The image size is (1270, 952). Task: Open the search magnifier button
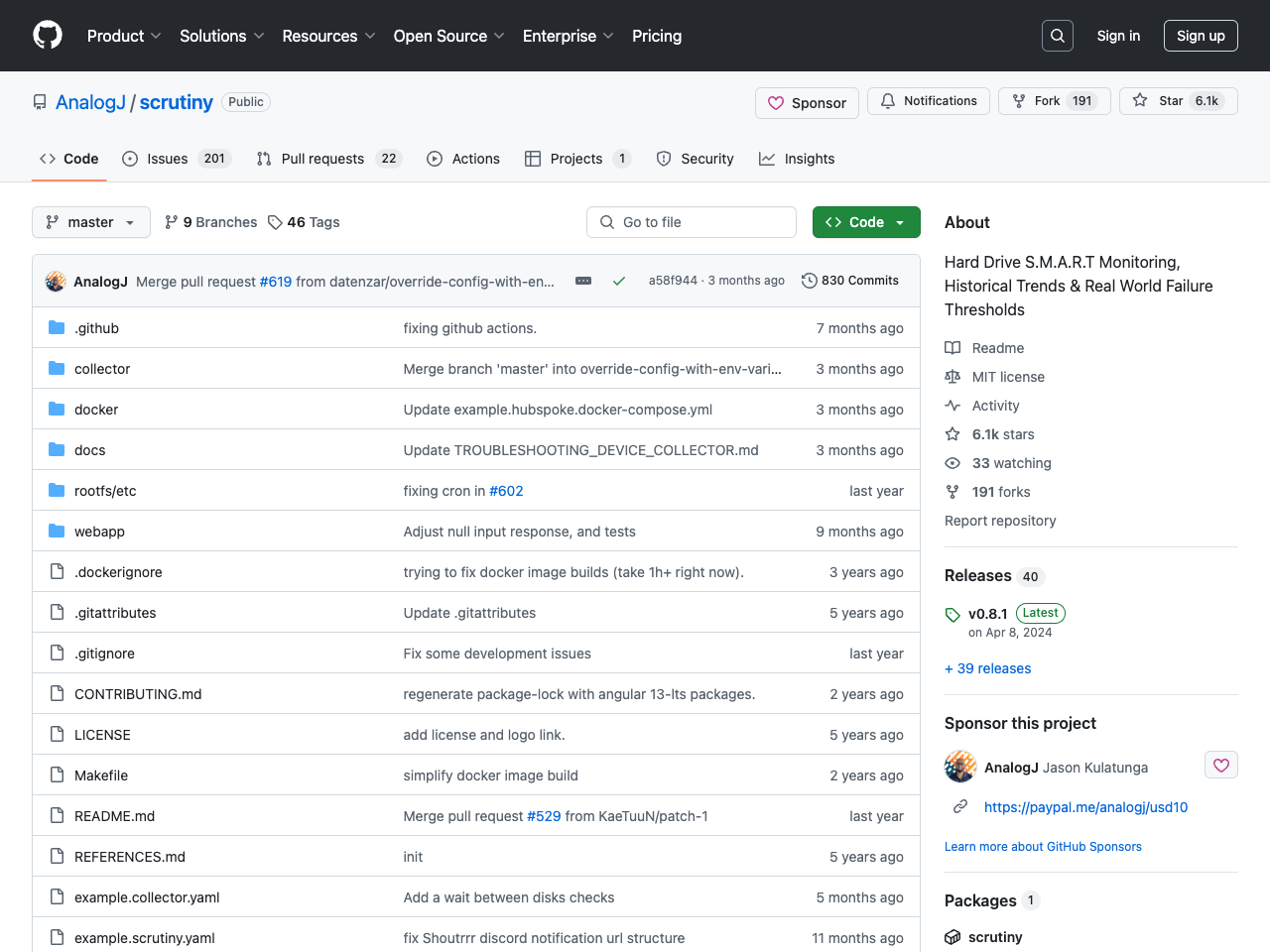pos(1058,36)
